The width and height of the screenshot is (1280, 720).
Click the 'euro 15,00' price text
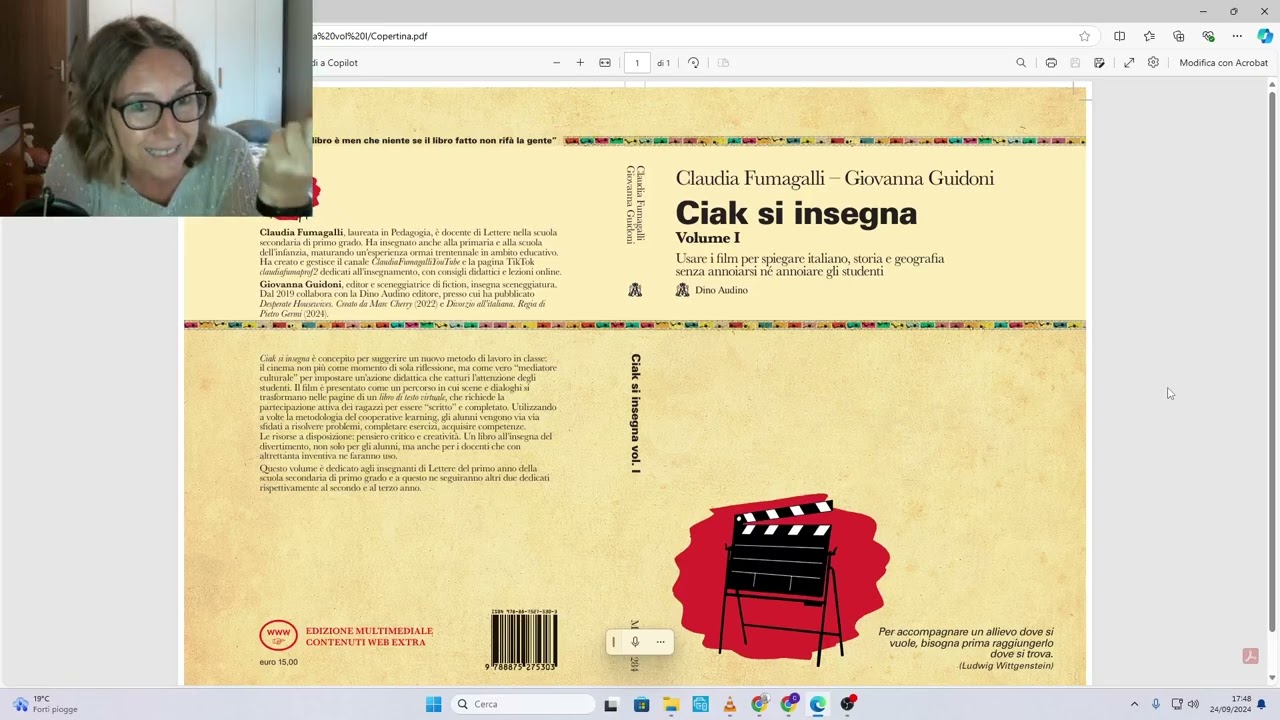(279, 662)
